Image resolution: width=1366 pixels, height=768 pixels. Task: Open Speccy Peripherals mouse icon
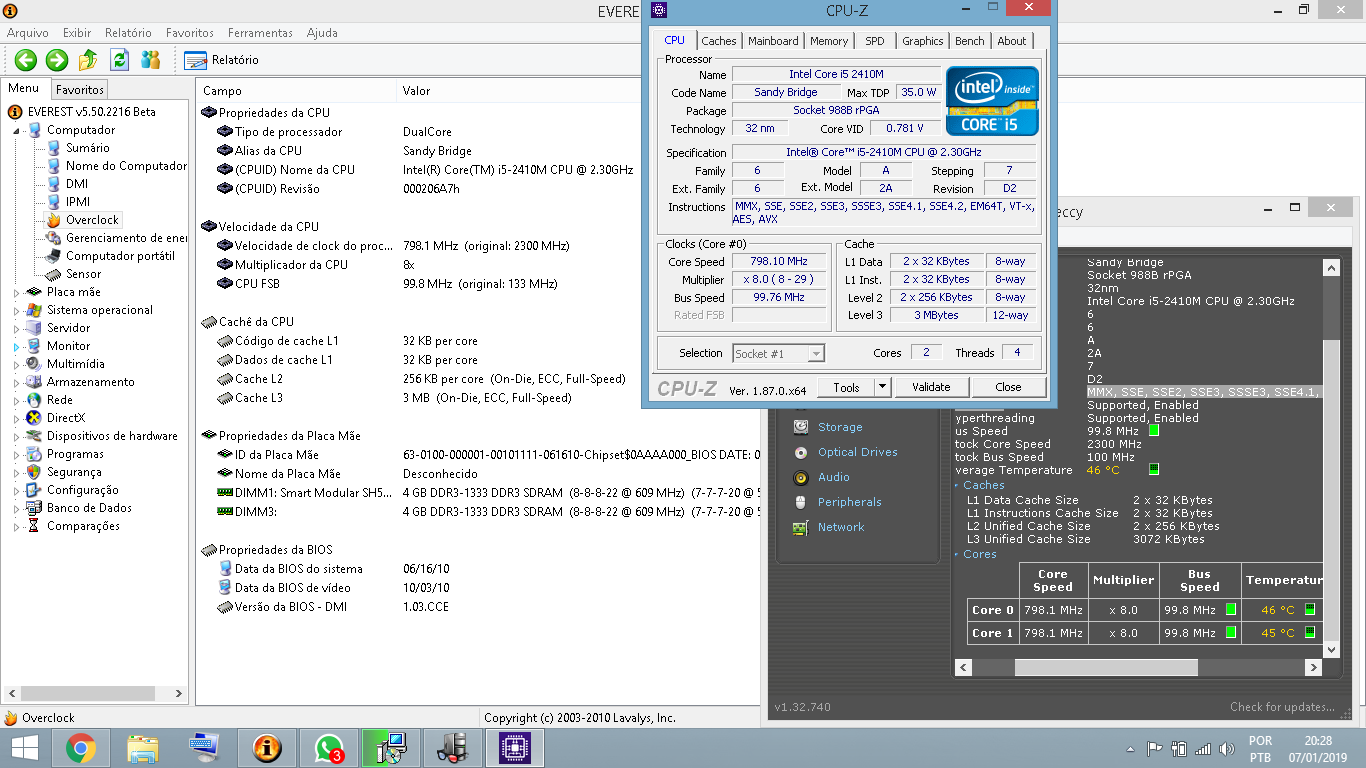click(801, 502)
